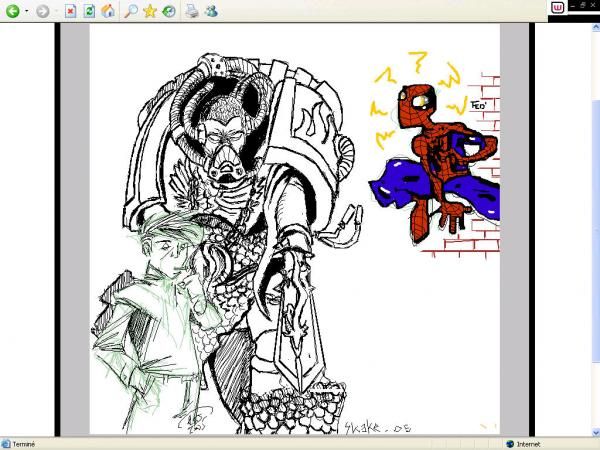600x450 pixels.
Task: Click the scrollbar down arrow
Action: pos(596,432)
